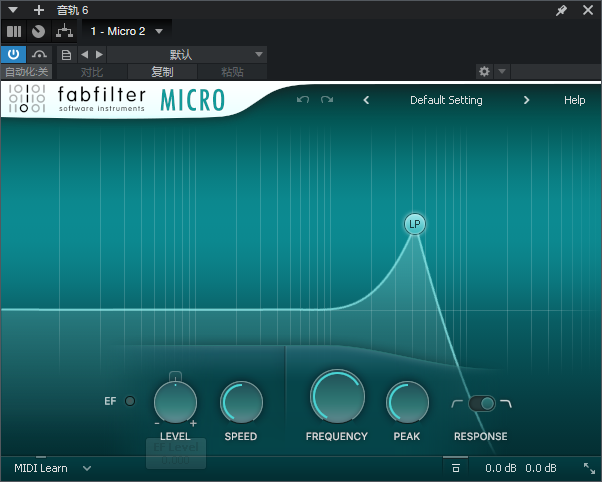Viewport: 602px width, 482px height.
Task: Click the FREQUENCY knob
Action: click(x=337, y=396)
